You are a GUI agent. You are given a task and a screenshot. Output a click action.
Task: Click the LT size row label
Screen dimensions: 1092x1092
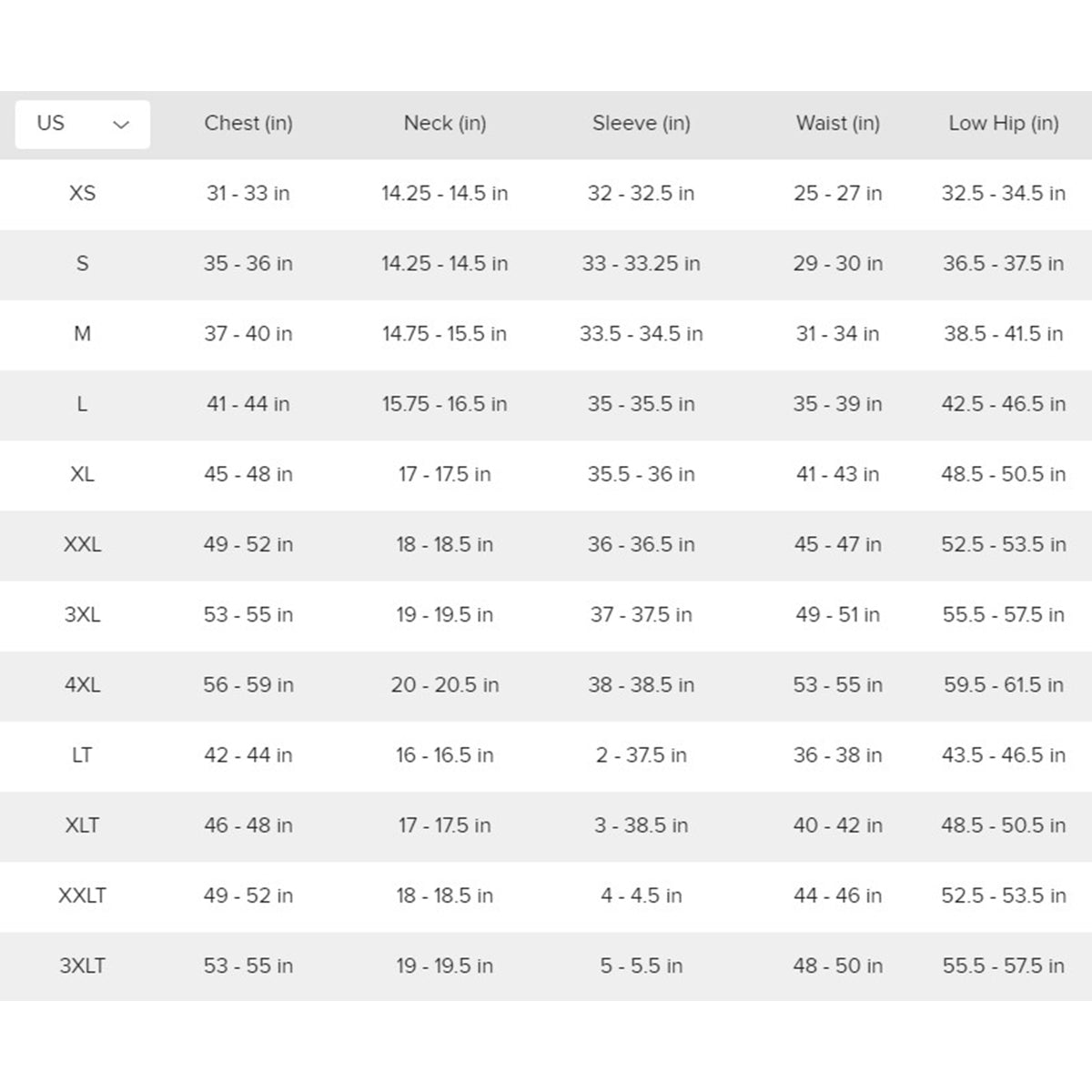click(x=82, y=755)
